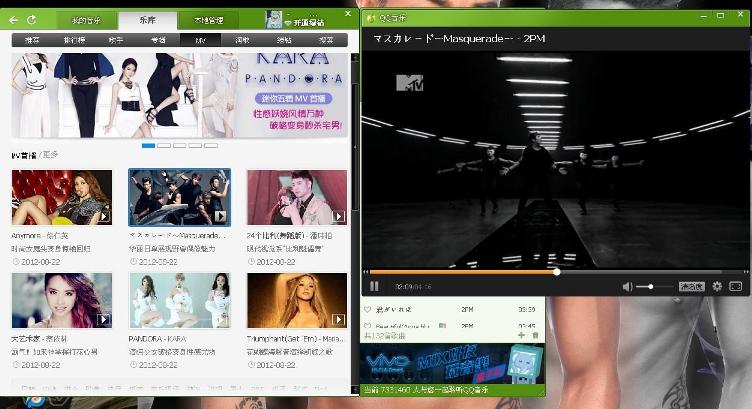
Task: Pause the playing 2PM video
Action: [x=374, y=286]
